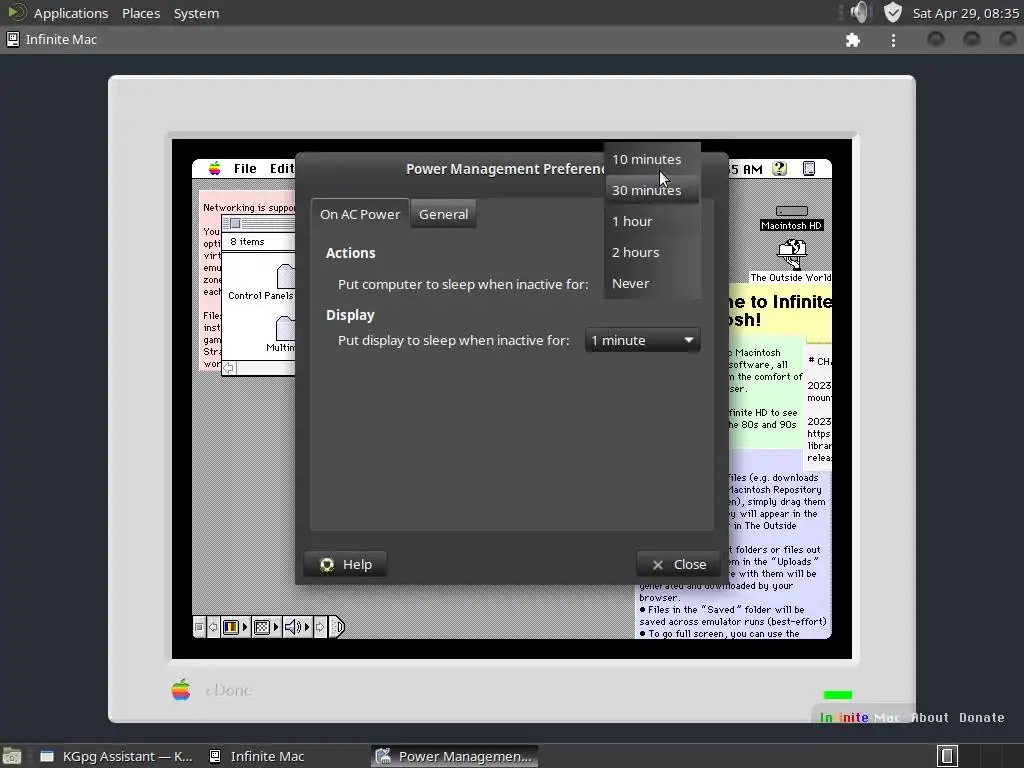The width and height of the screenshot is (1024, 768).
Task: Open the Donate link
Action: (x=982, y=717)
